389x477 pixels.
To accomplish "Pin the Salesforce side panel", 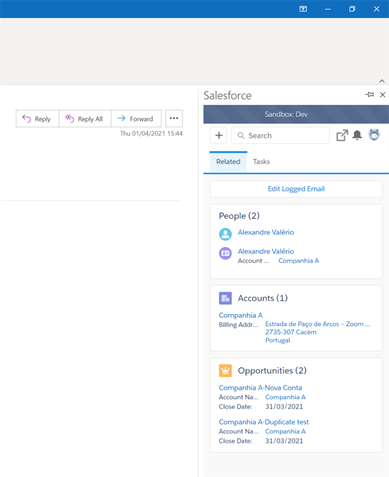I will pyautogui.click(x=369, y=95).
